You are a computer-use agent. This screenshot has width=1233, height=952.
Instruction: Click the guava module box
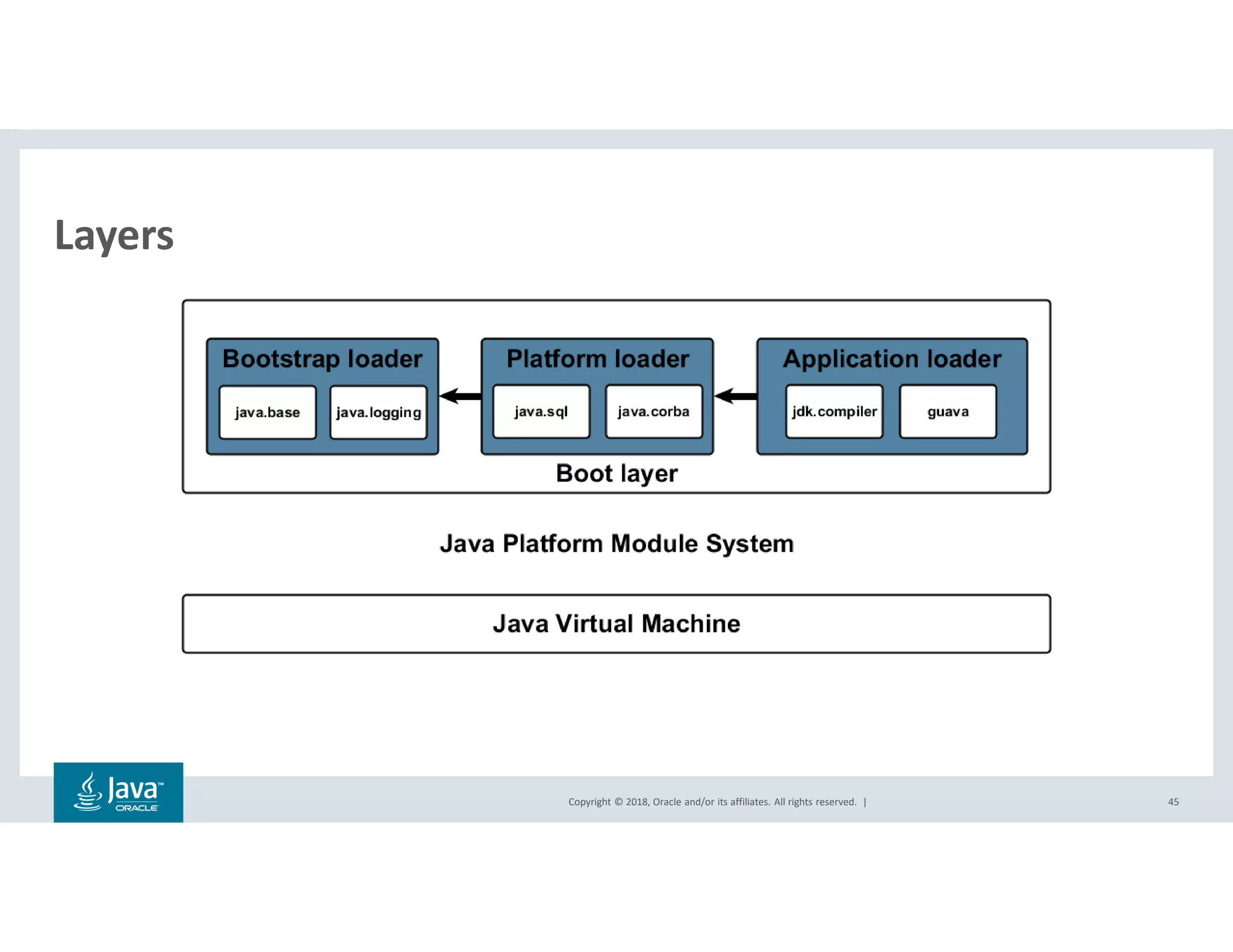[x=948, y=412]
